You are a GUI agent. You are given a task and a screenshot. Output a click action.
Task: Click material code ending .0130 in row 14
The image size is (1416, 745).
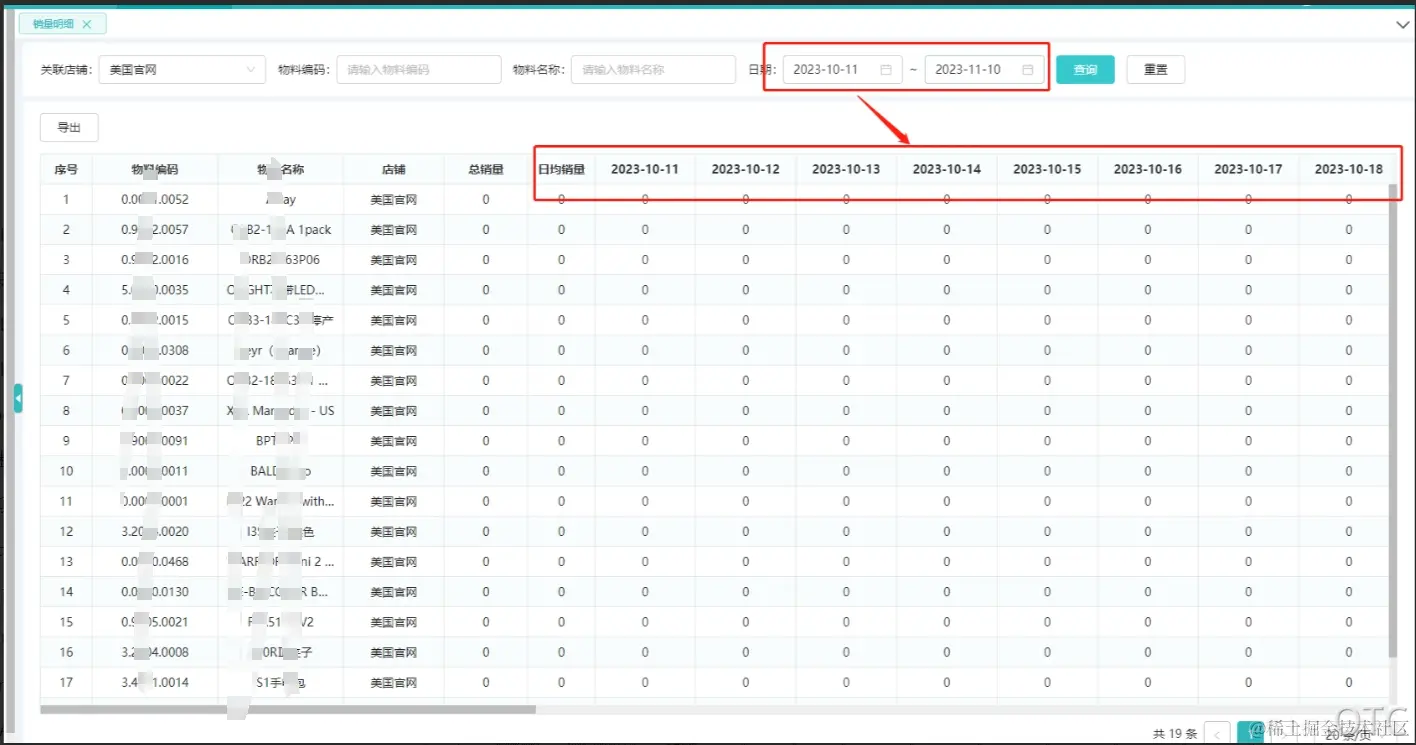tap(155, 592)
